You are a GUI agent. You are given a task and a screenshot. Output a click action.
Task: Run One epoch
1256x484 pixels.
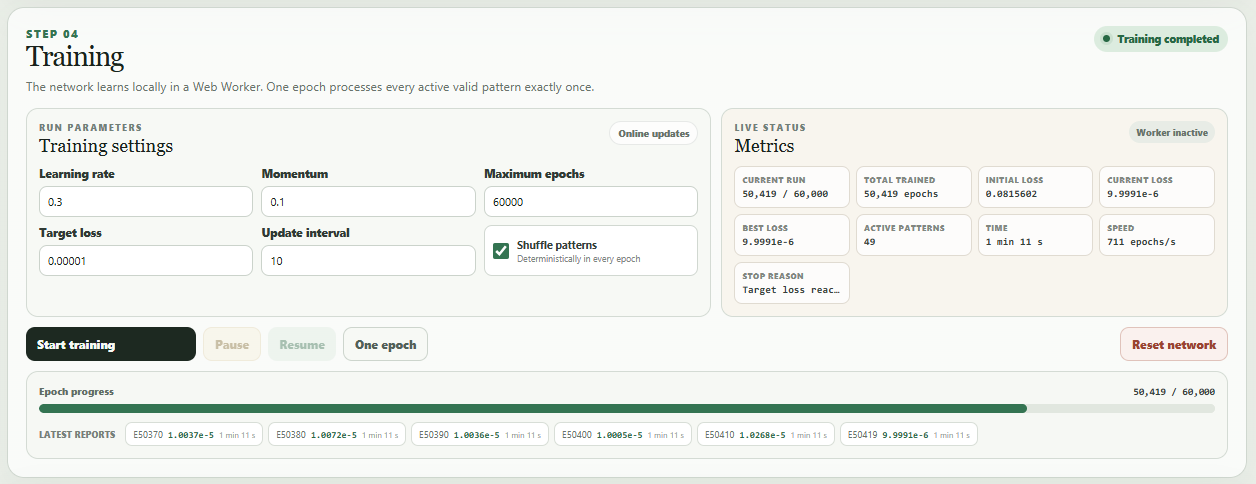pos(385,344)
